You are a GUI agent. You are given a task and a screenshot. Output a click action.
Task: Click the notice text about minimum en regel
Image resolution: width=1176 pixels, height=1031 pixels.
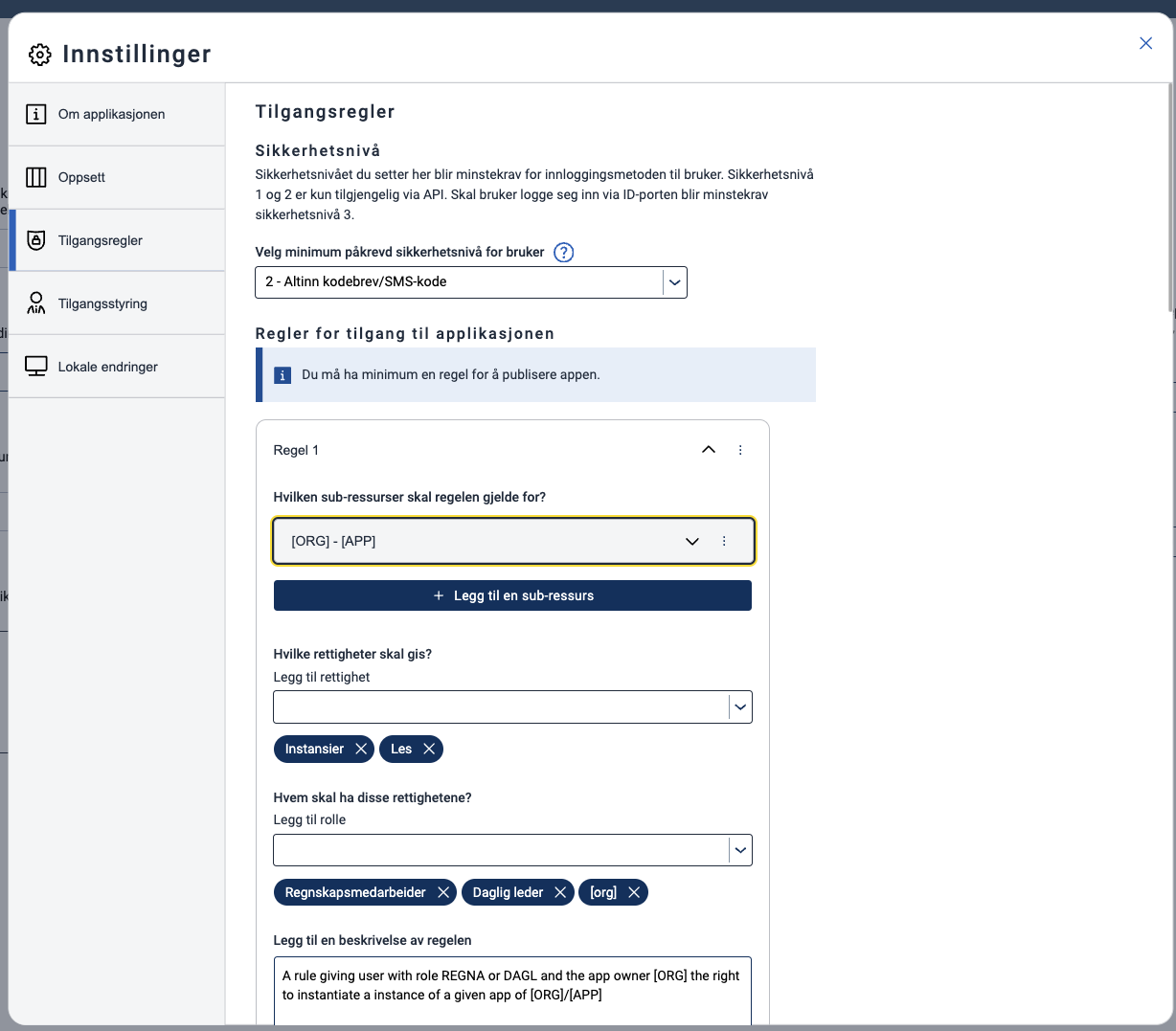tap(451, 375)
